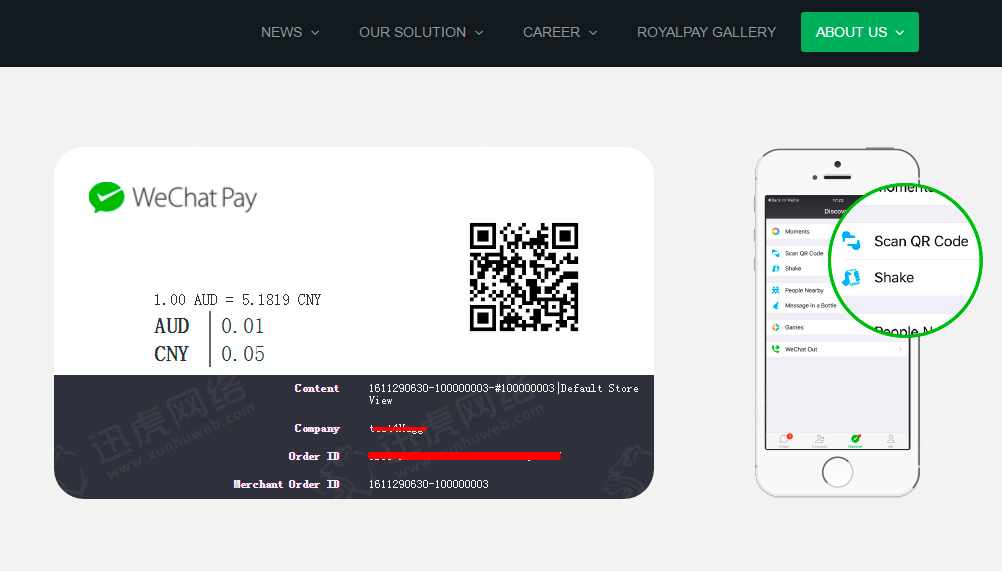Expand the ABOUT US chevron
The width and height of the screenshot is (1002, 571).
pyautogui.click(x=900, y=33)
